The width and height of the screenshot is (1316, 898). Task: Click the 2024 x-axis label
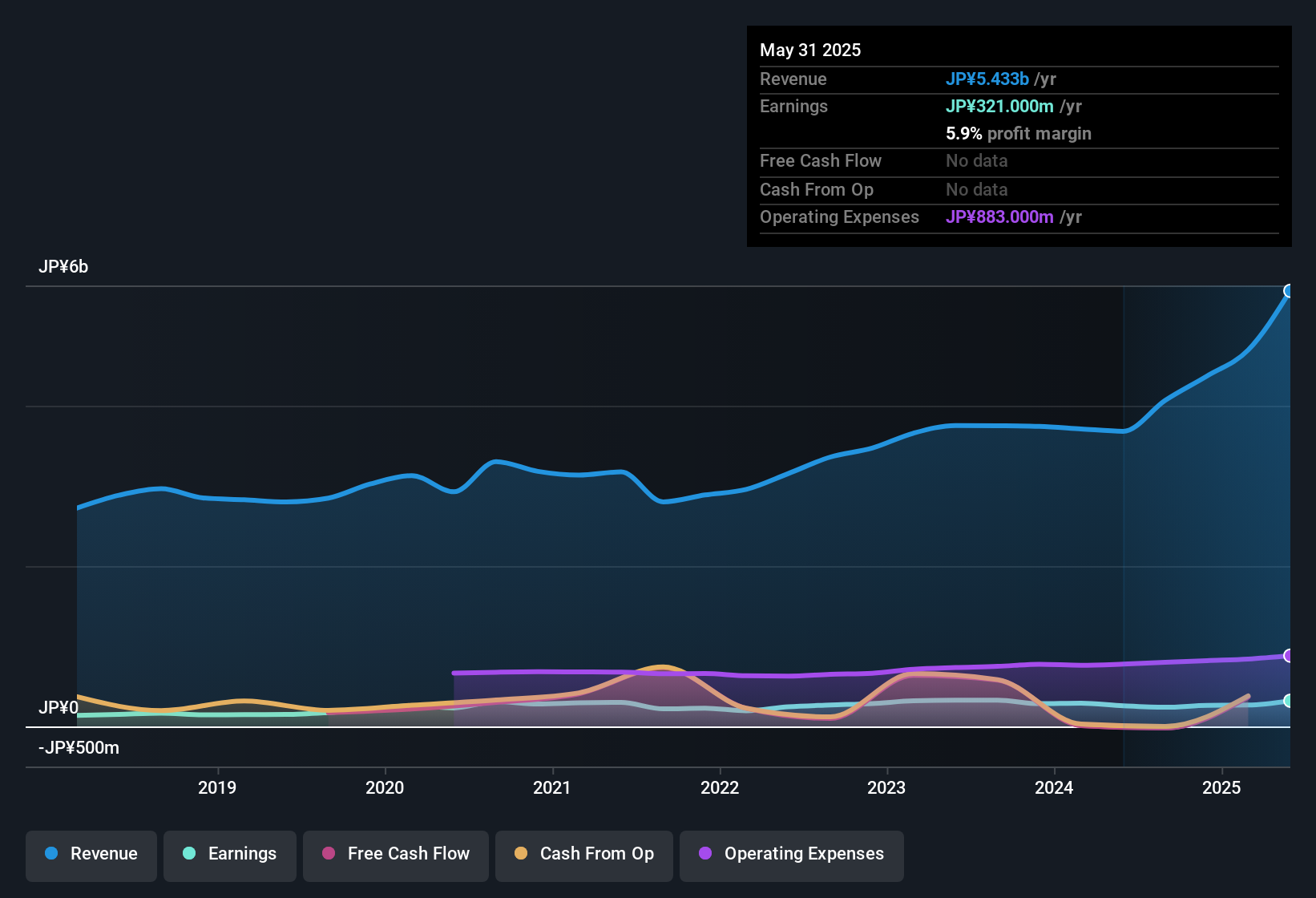click(x=1054, y=787)
